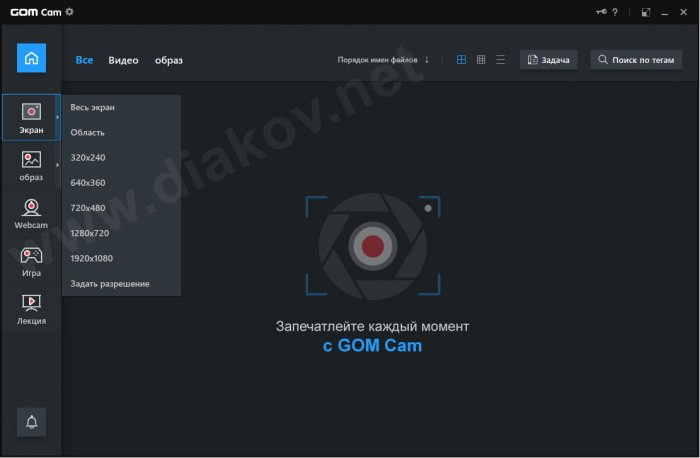
Task: Show the Все tab
Action: pyautogui.click(x=84, y=60)
